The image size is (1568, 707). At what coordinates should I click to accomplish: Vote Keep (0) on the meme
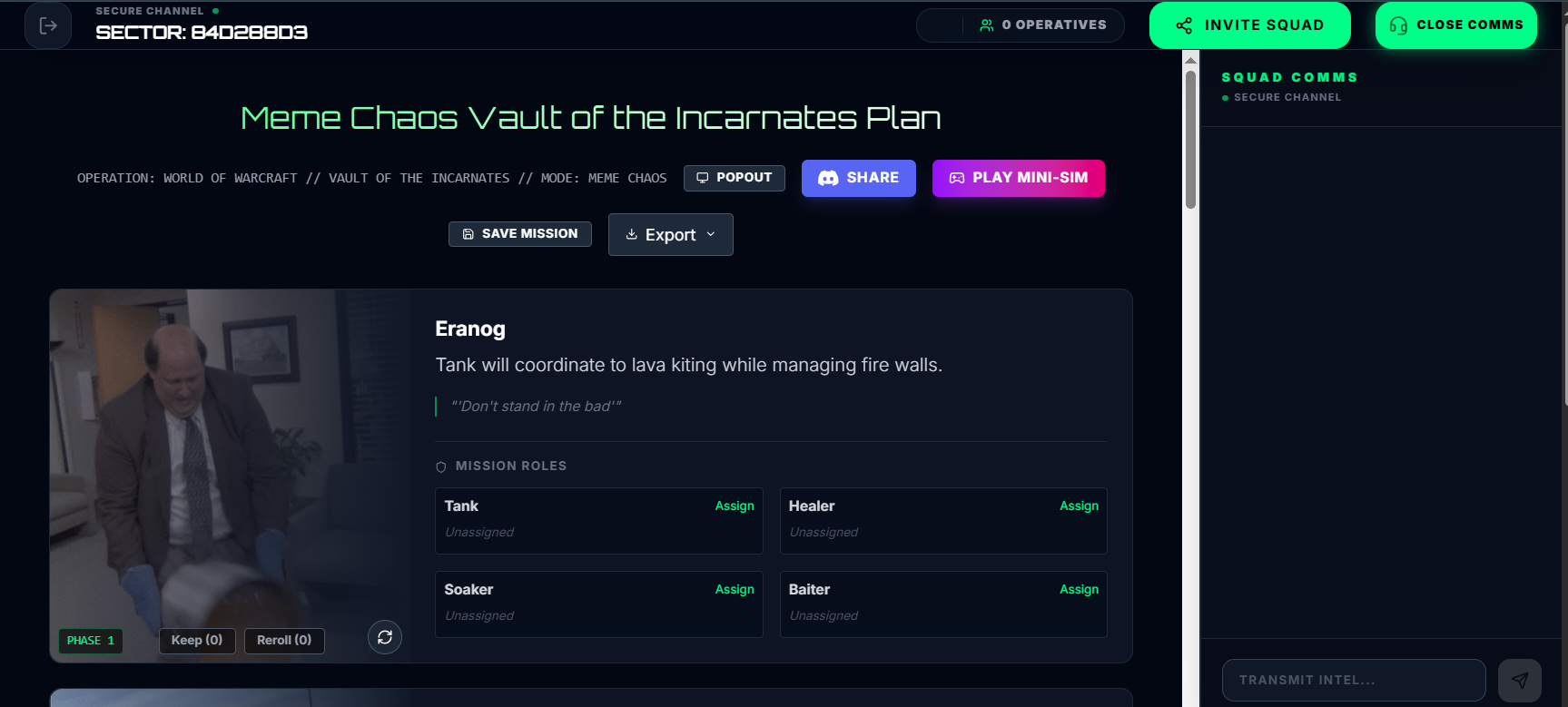197,641
